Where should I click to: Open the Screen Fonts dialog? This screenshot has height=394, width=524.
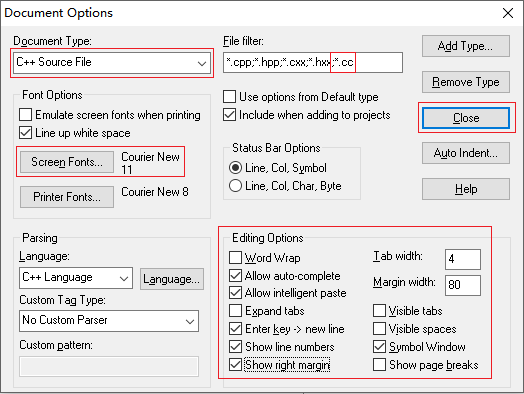pyautogui.click(x=67, y=162)
